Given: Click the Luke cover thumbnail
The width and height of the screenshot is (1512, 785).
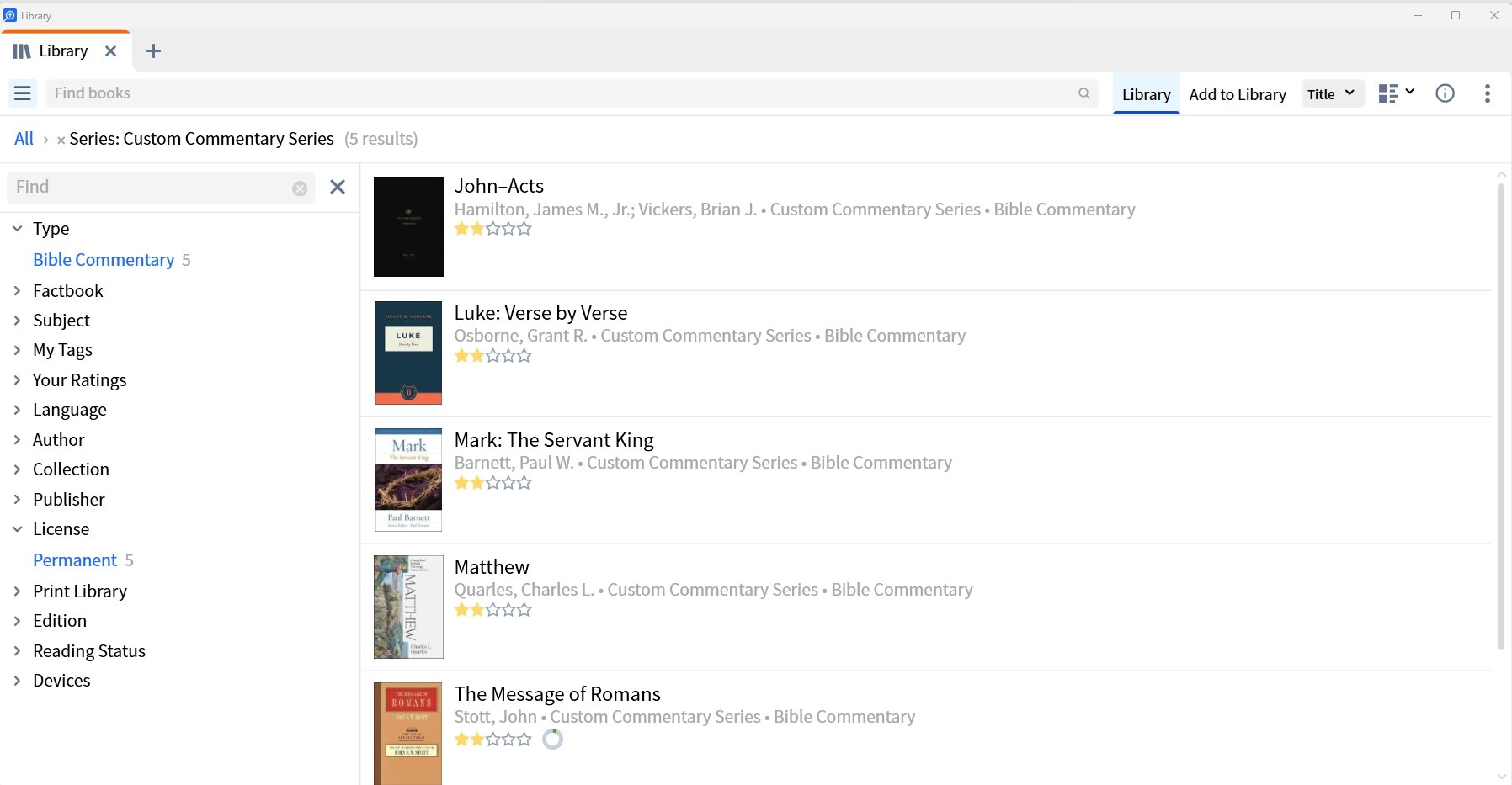Looking at the screenshot, I should coord(408,353).
